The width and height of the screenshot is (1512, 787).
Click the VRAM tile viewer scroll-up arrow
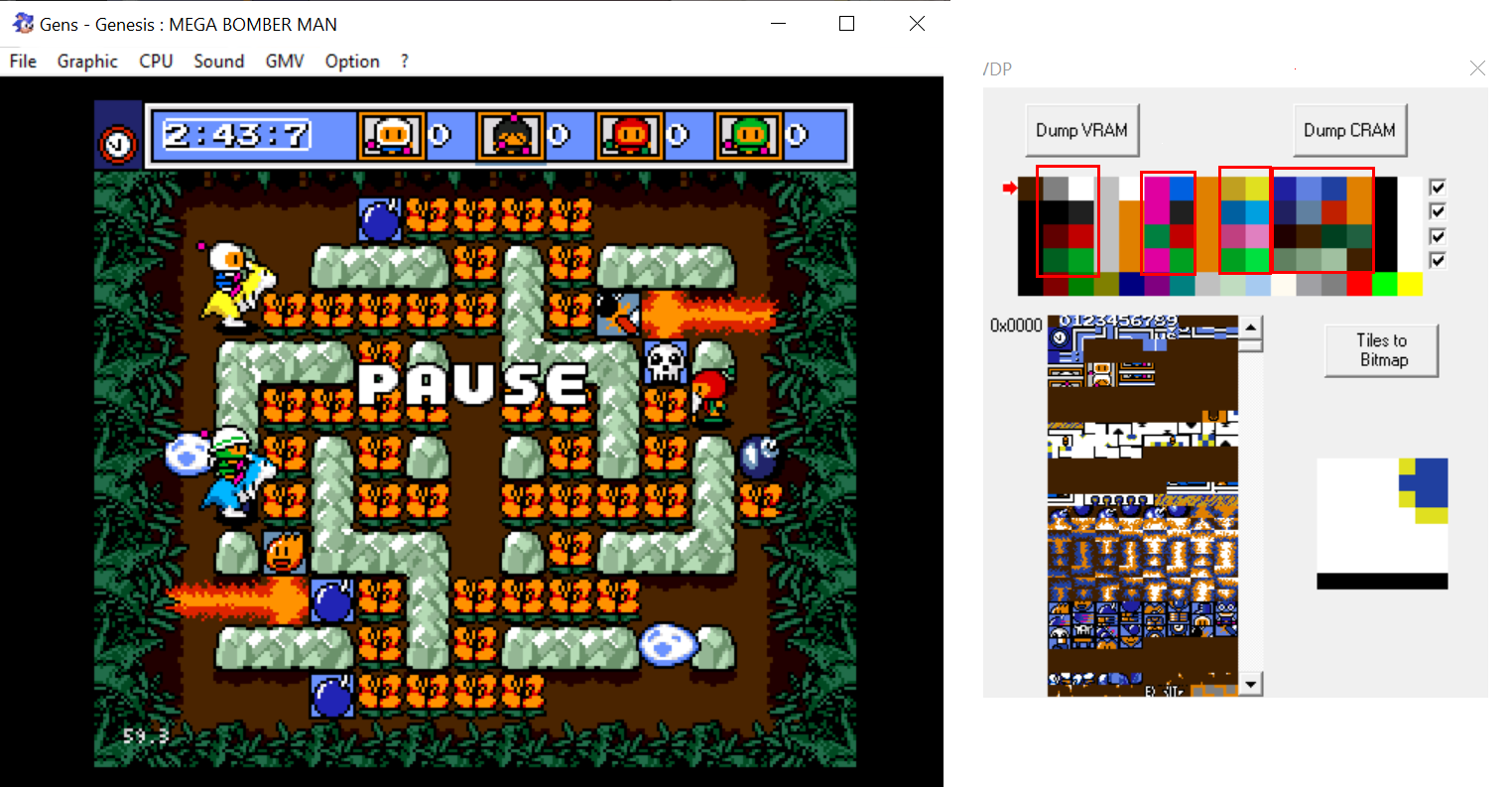(1251, 327)
